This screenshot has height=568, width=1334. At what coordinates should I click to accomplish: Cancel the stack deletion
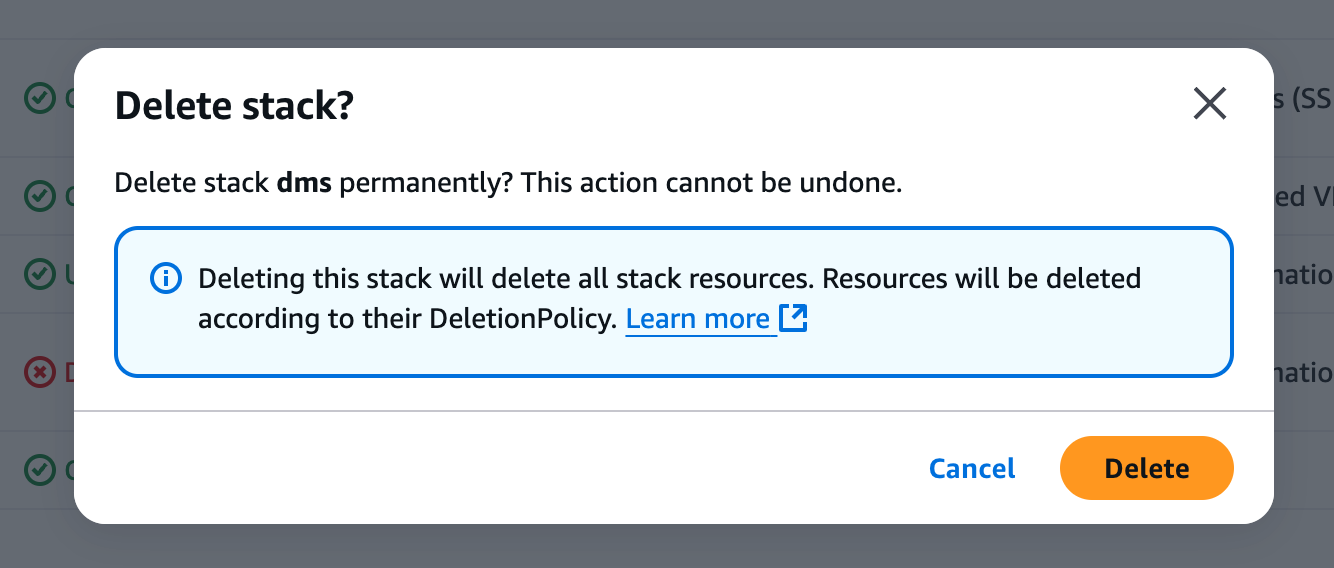[x=972, y=468]
